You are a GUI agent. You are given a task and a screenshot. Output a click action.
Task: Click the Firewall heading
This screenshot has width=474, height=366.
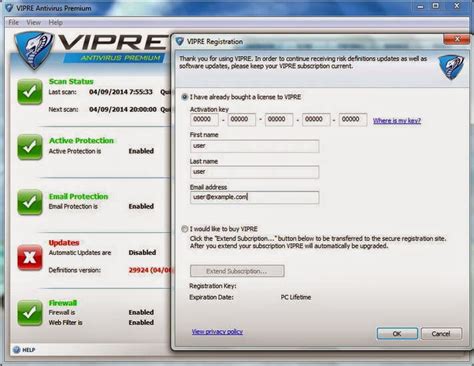63,303
